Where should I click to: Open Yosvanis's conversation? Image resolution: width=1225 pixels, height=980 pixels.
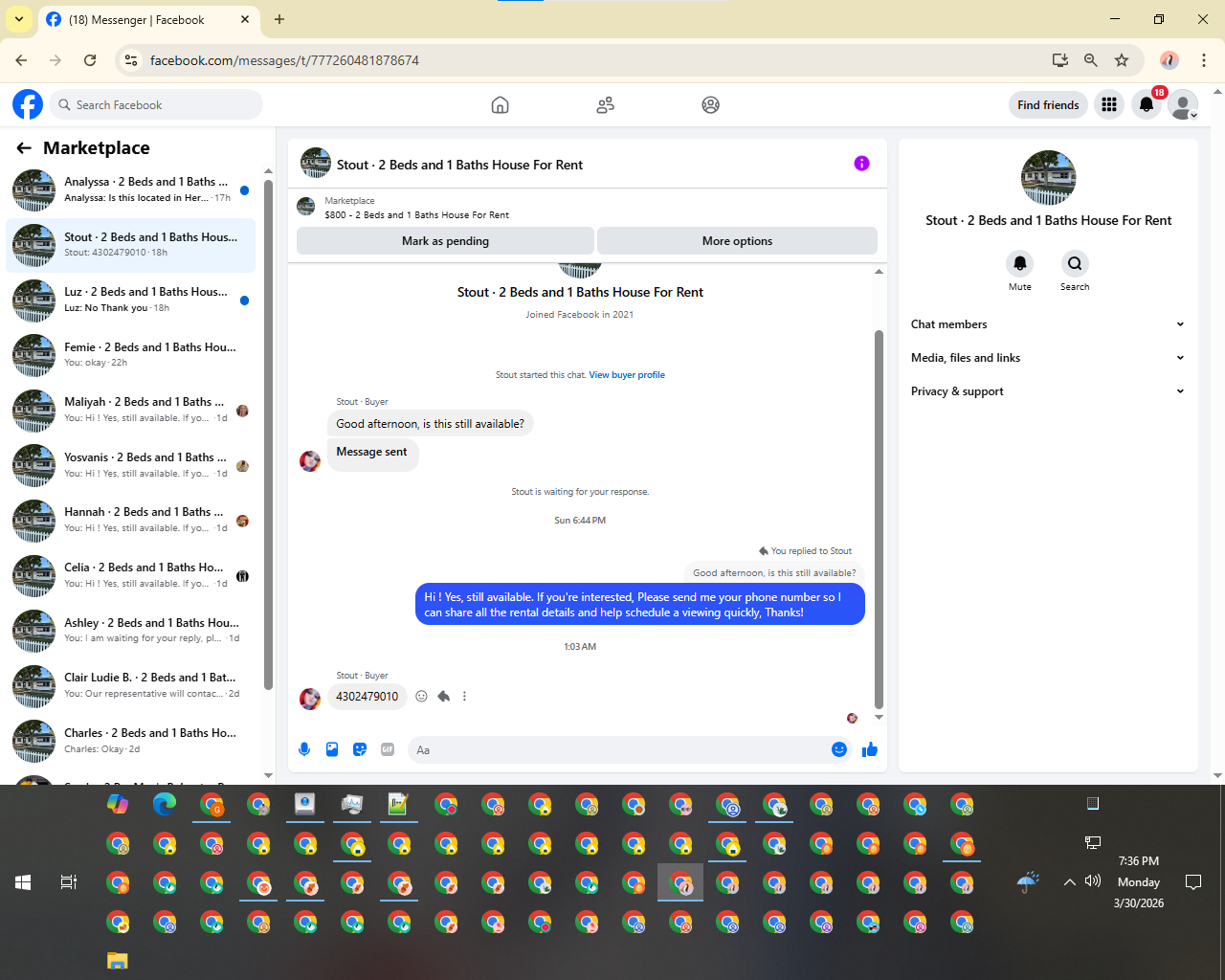[131, 465]
